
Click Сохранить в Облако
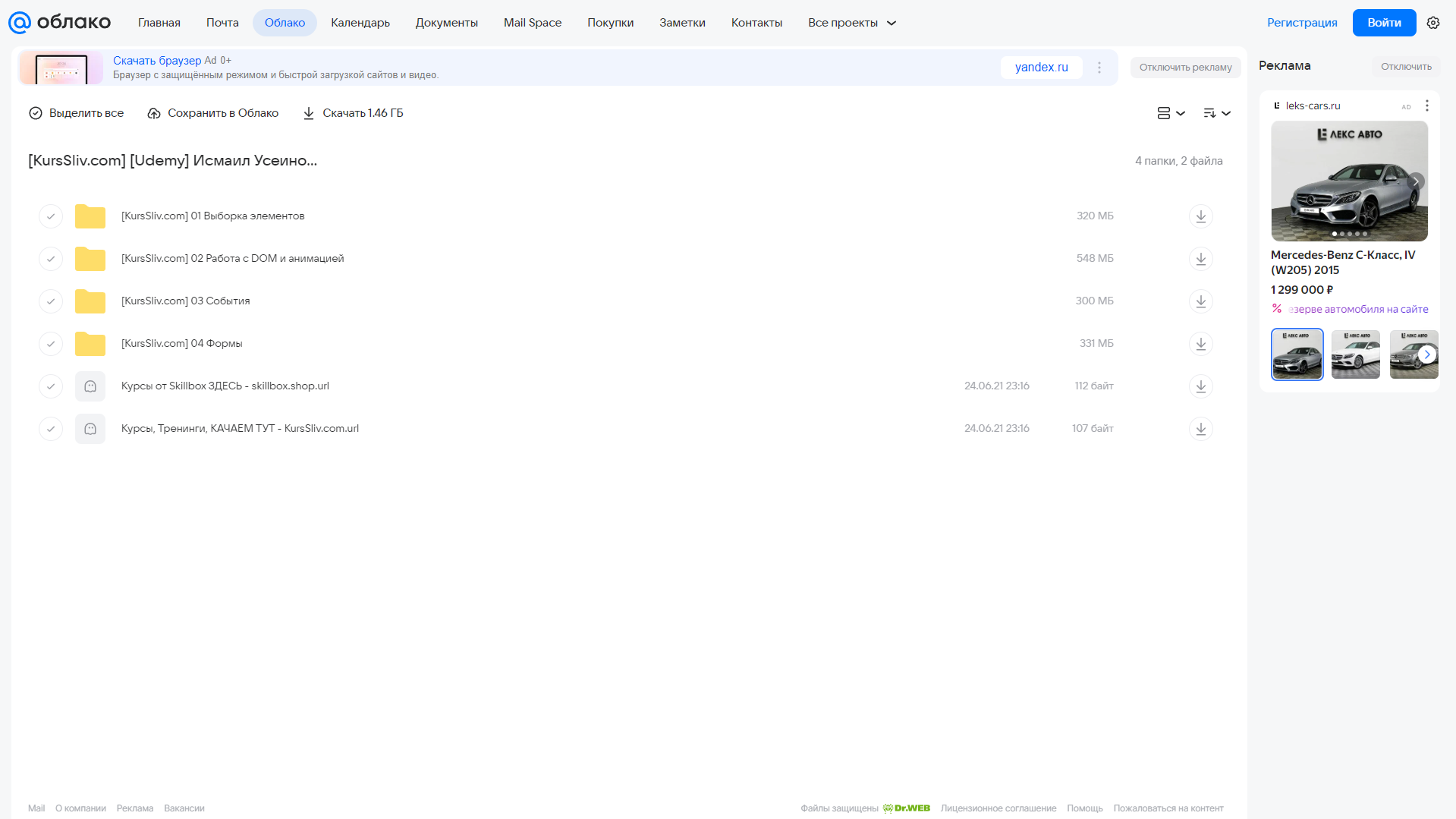pos(213,113)
